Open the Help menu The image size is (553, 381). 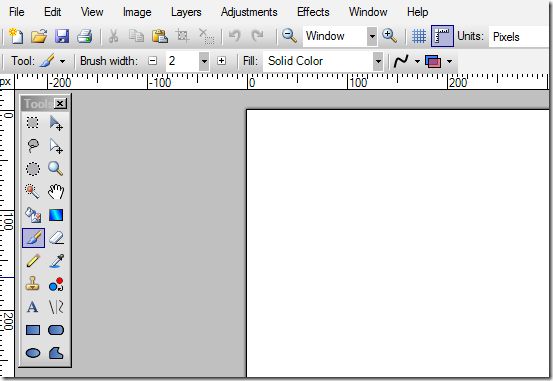(418, 12)
